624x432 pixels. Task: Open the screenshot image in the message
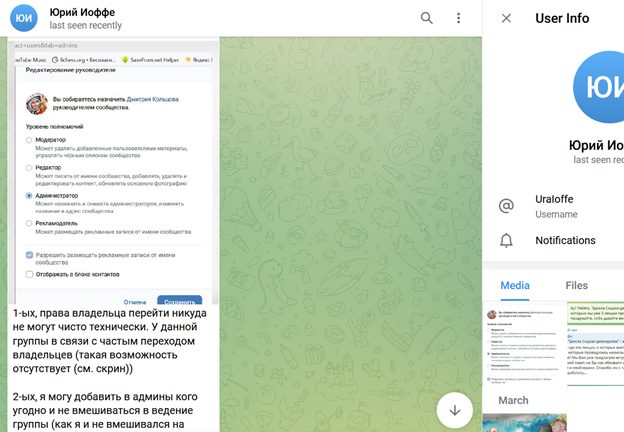(x=114, y=175)
